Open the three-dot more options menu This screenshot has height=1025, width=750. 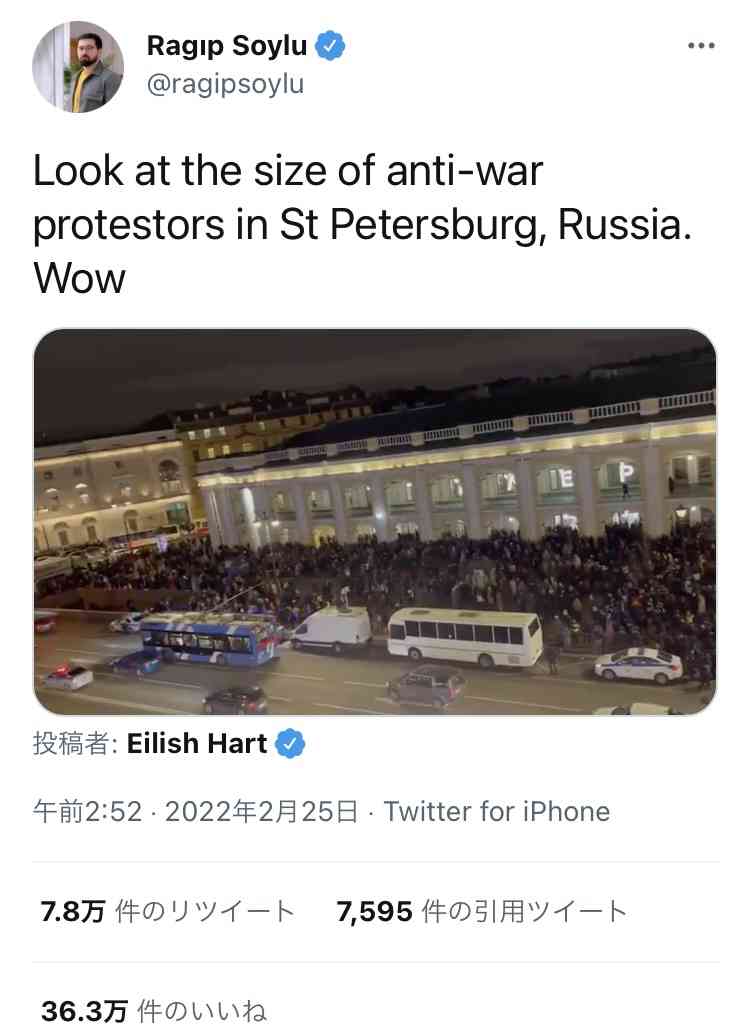(x=701, y=46)
